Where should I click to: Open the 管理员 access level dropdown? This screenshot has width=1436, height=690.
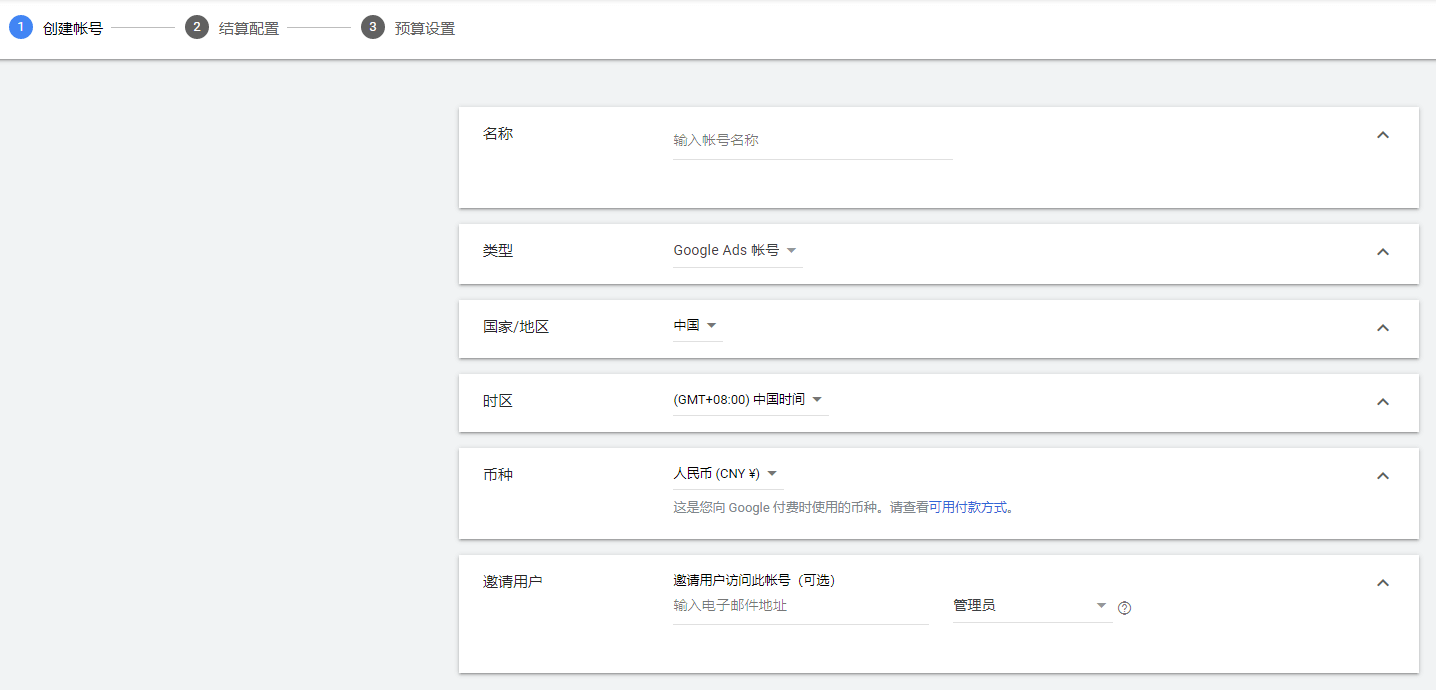(1032, 606)
